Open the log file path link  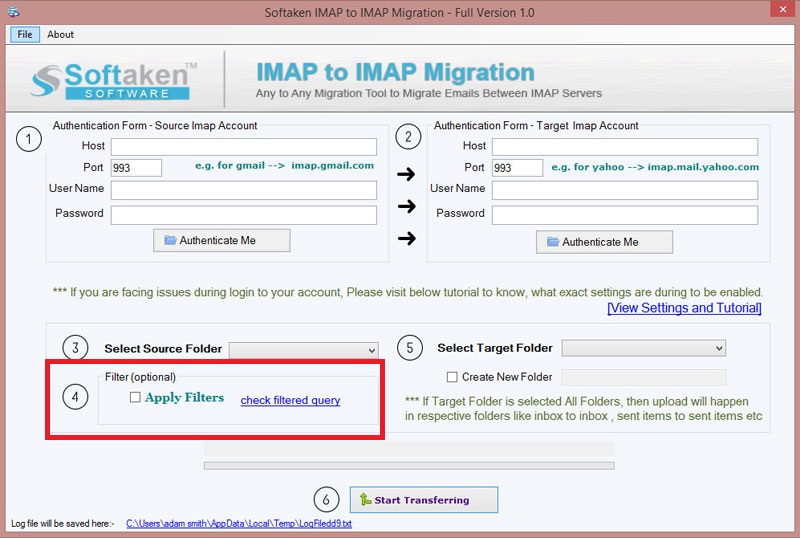tap(239, 524)
